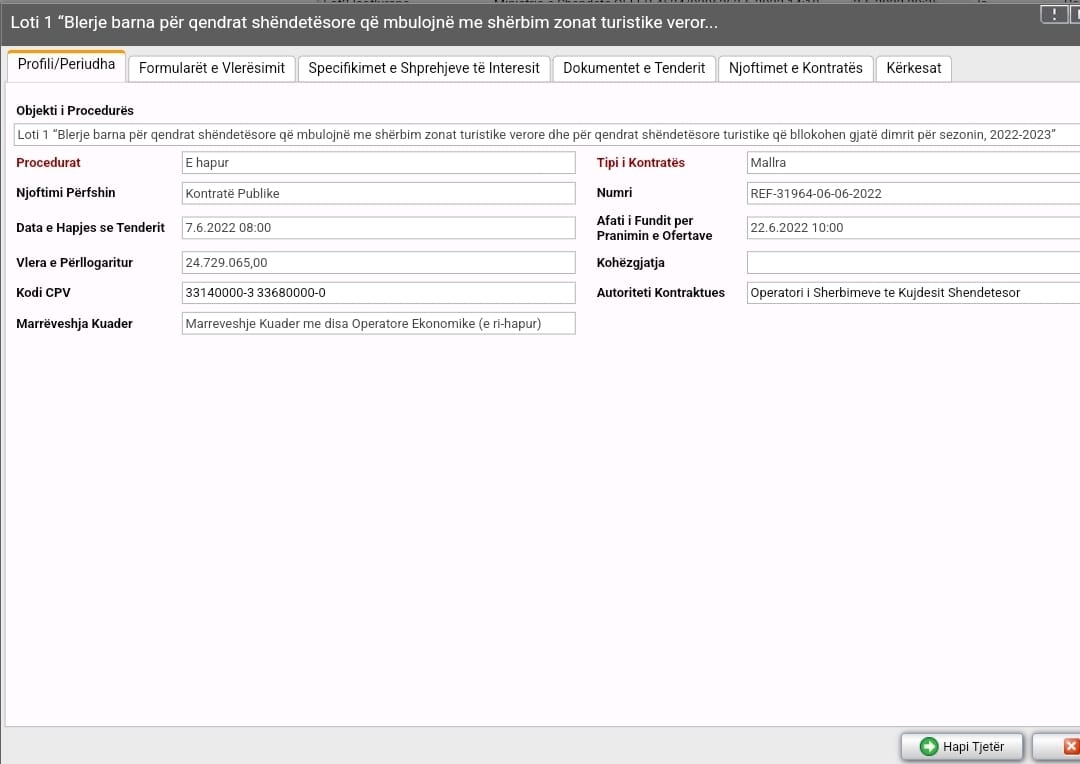Click the Vlera e Përllogaritur value field
This screenshot has width=1080, height=764.
point(378,263)
